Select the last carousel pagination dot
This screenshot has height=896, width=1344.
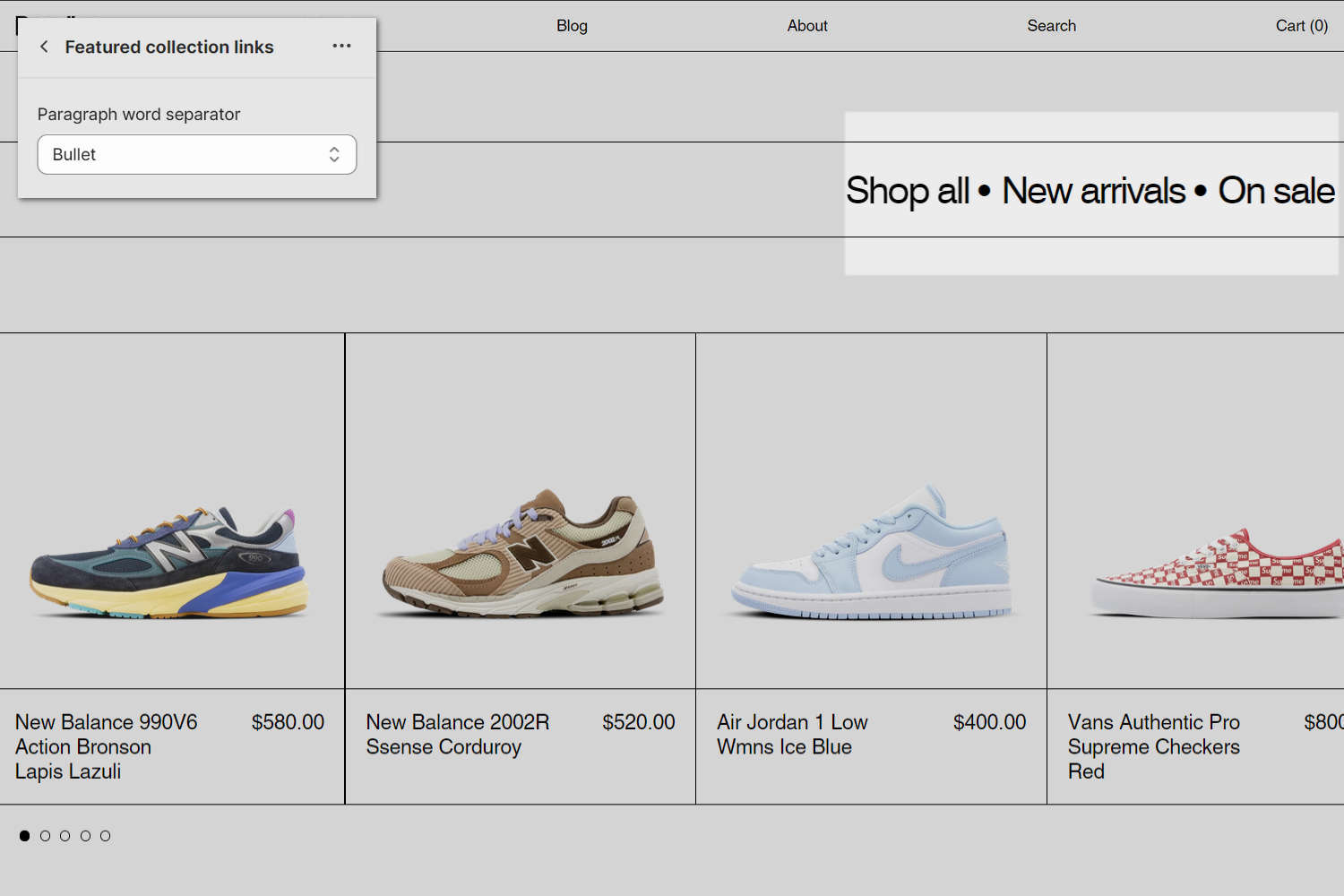point(105,835)
